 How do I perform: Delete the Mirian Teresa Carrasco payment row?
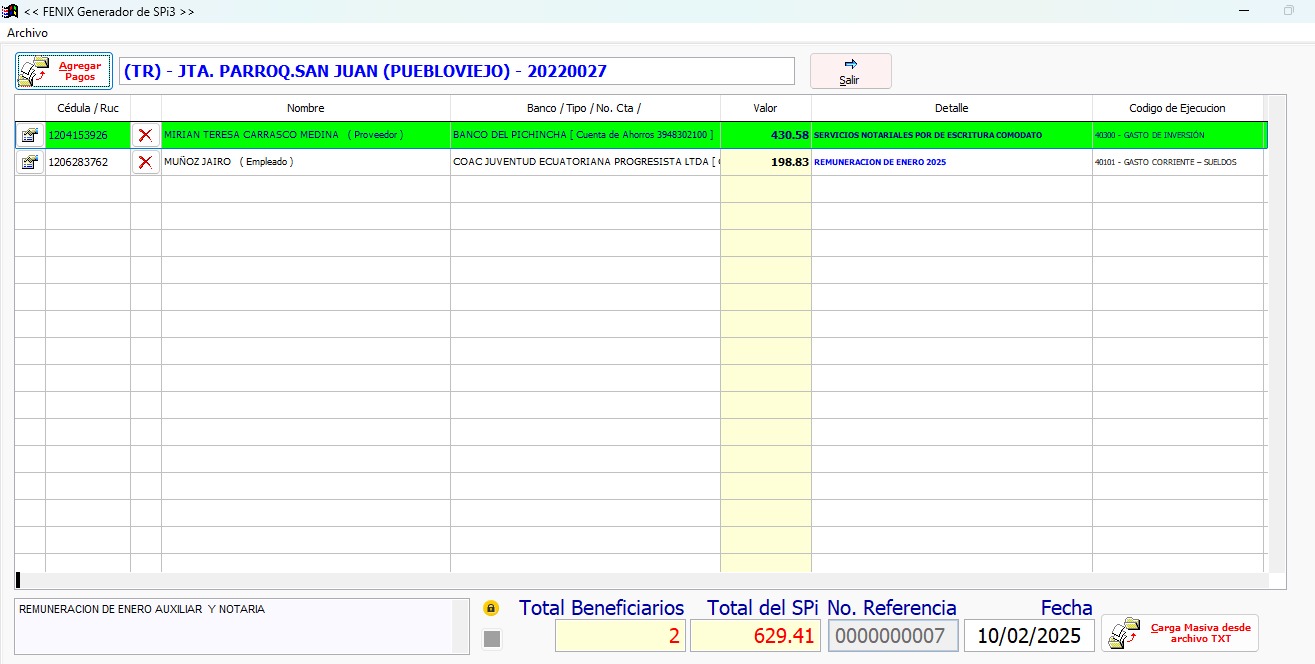click(x=146, y=135)
